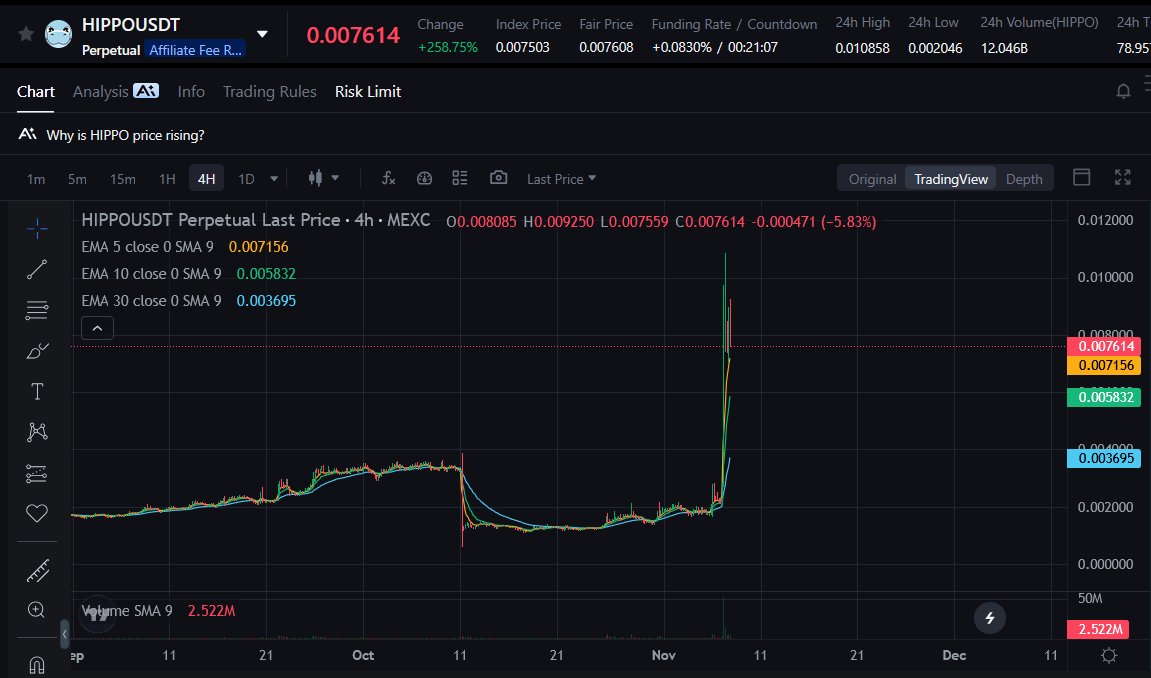Select the text annotation tool
The height and width of the screenshot is (678, 1151).
[37, 391]
